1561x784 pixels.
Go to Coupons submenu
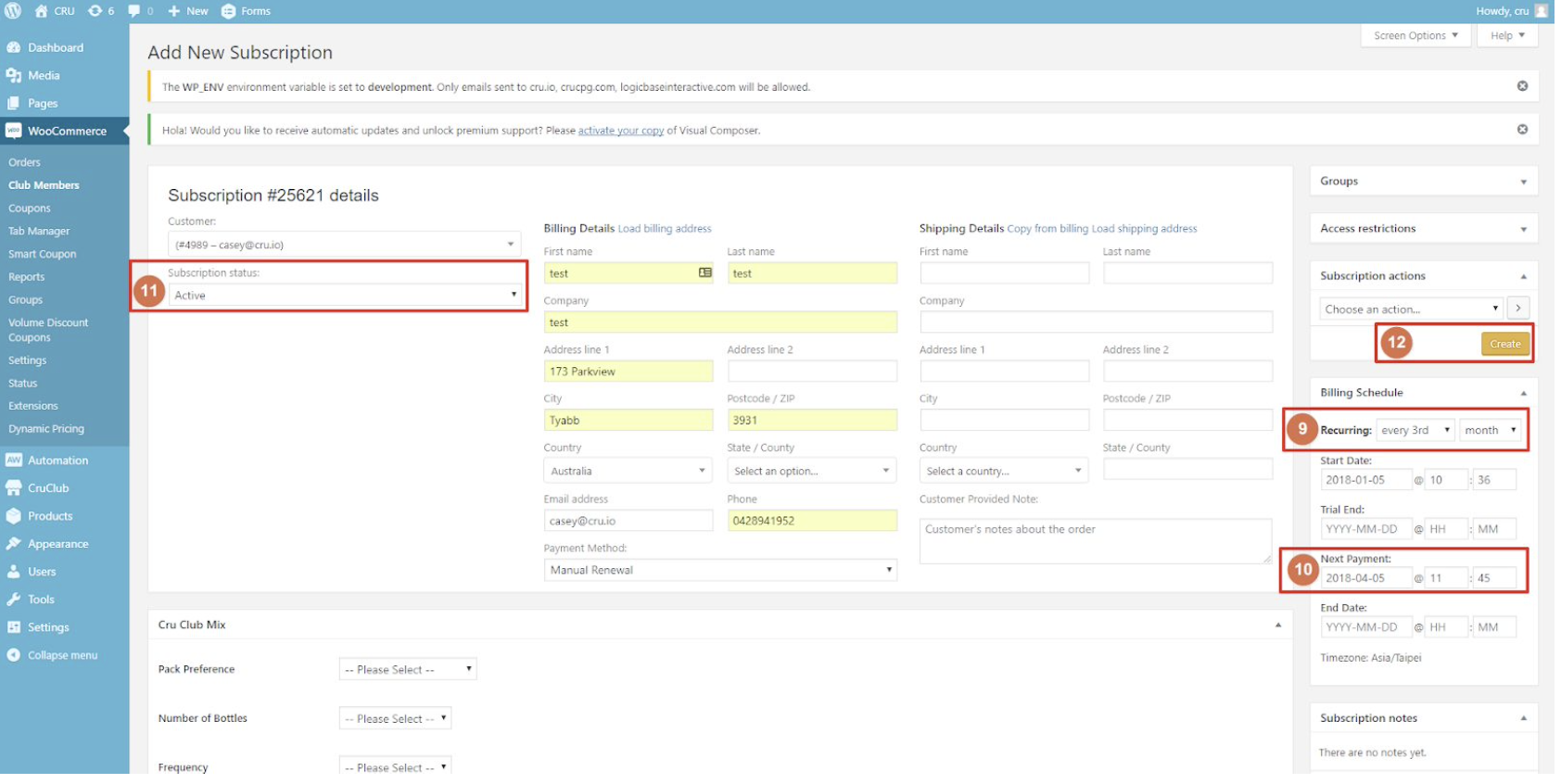coord(30,209)
